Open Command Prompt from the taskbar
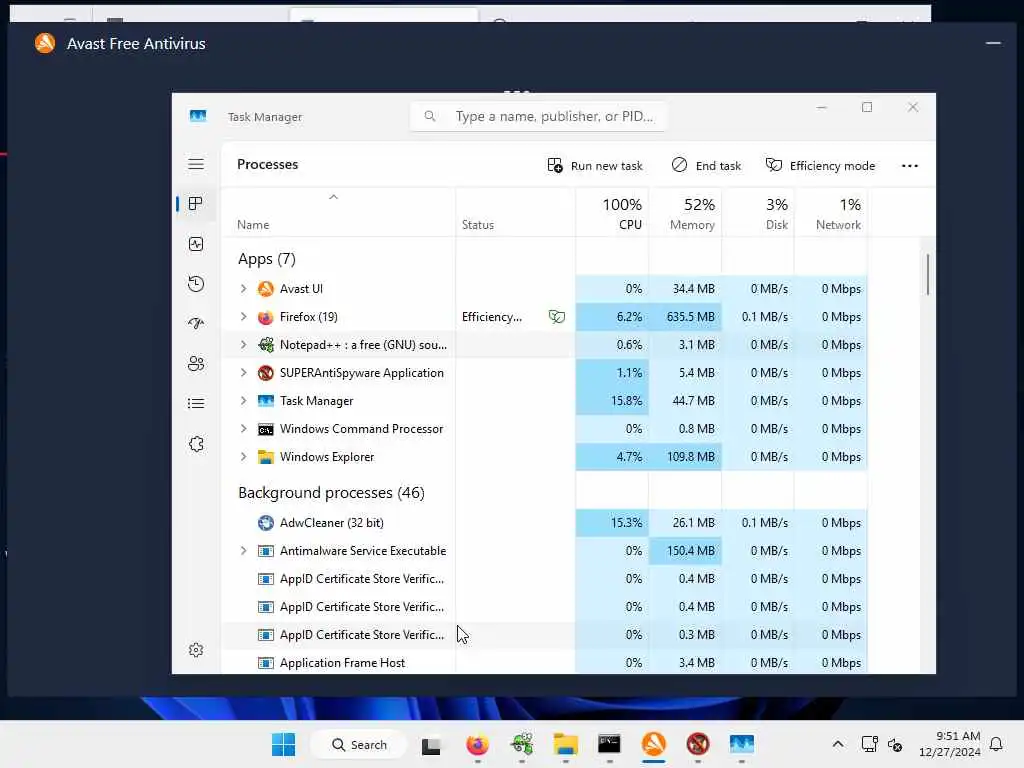The height and width of the screenshot is (768, 1024). 609,744
